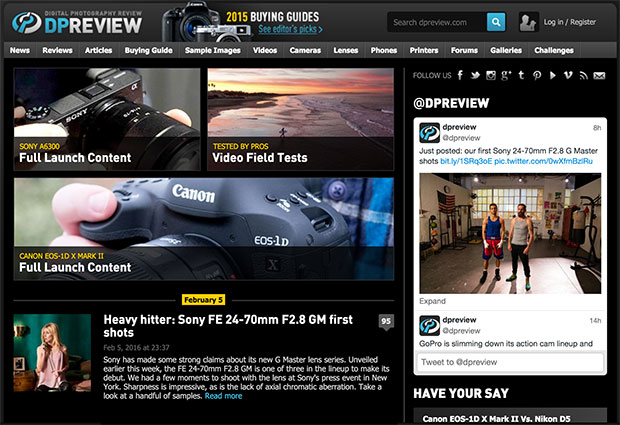
Task: Follow the See editor's picks link
Action: [291, 29]
